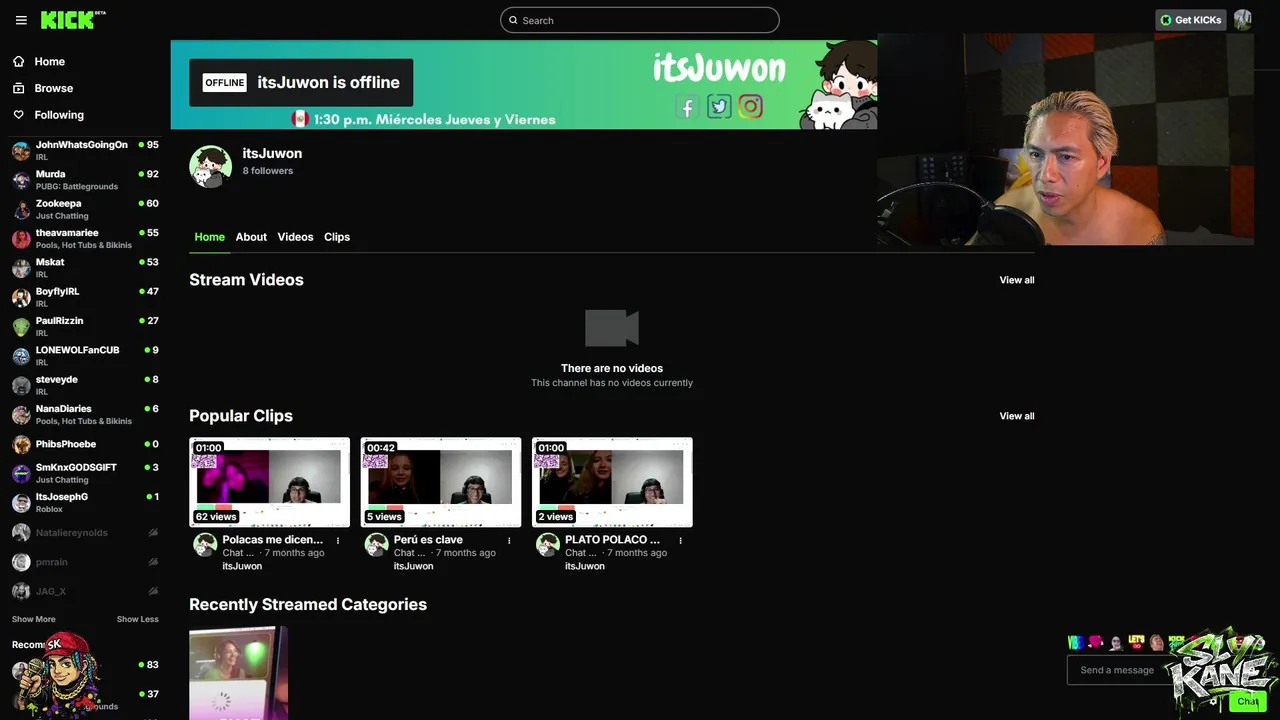Image resolution: width=1280 pixels, height=720 pixels.
Task: Click the green Chat button
Action: point(1247,701)
